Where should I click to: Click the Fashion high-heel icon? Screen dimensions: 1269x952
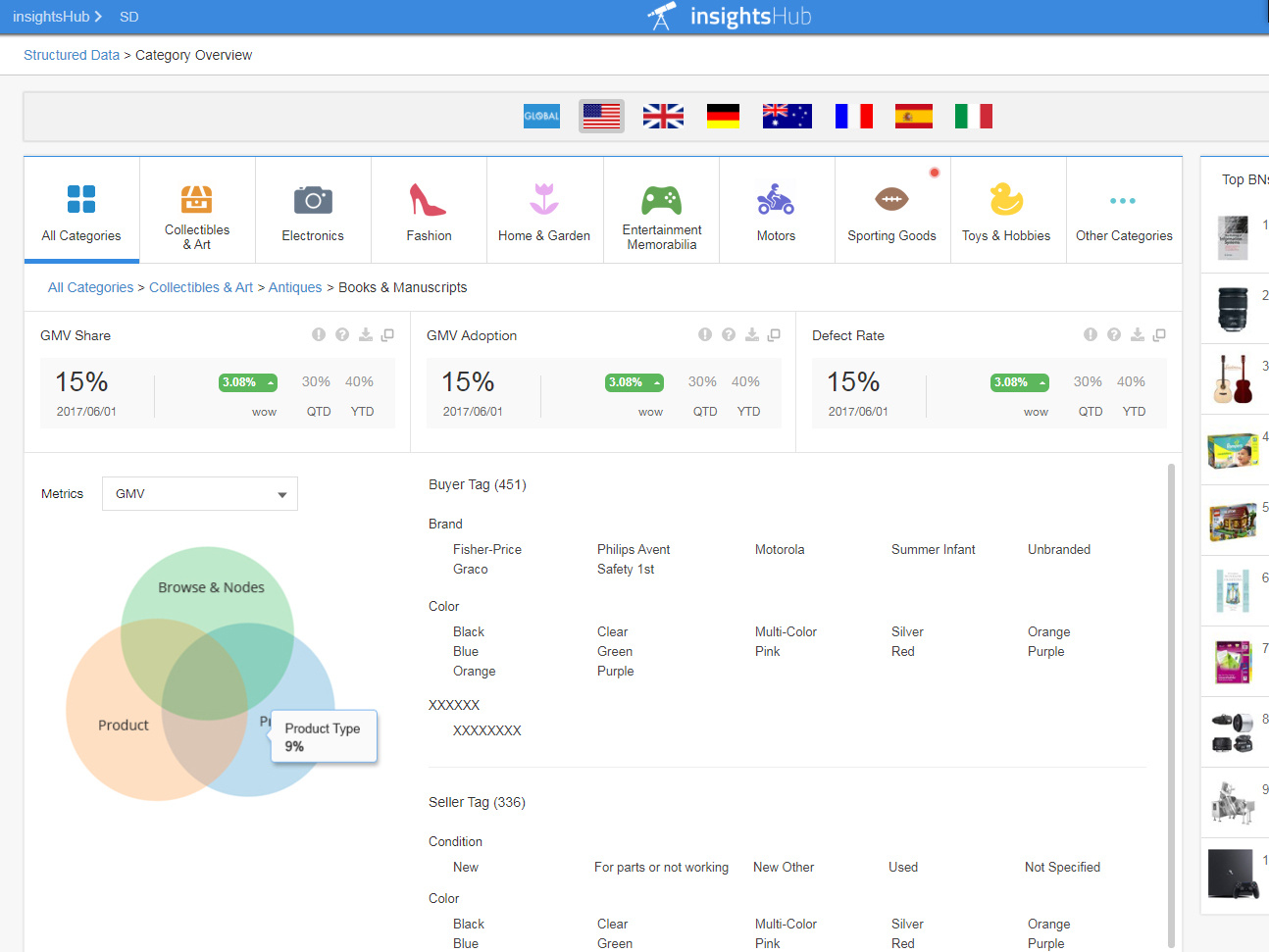(x=429, y=203)
